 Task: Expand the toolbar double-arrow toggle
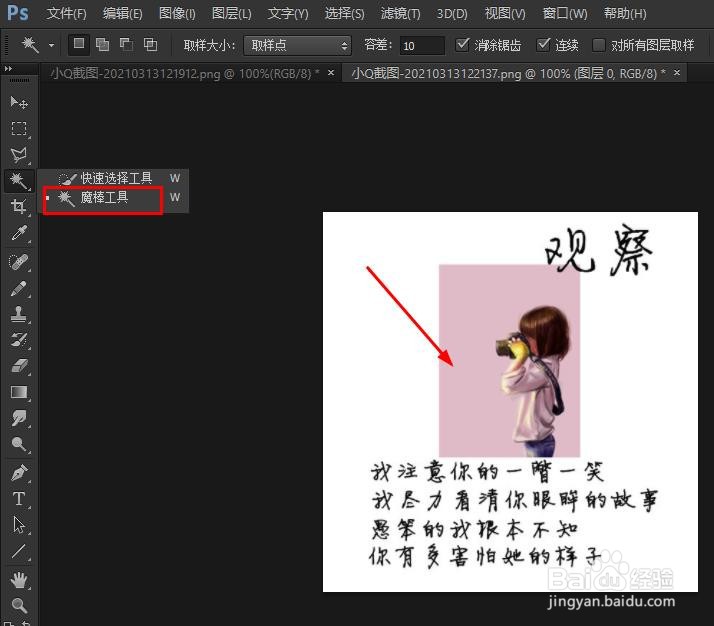coord(8,69)
